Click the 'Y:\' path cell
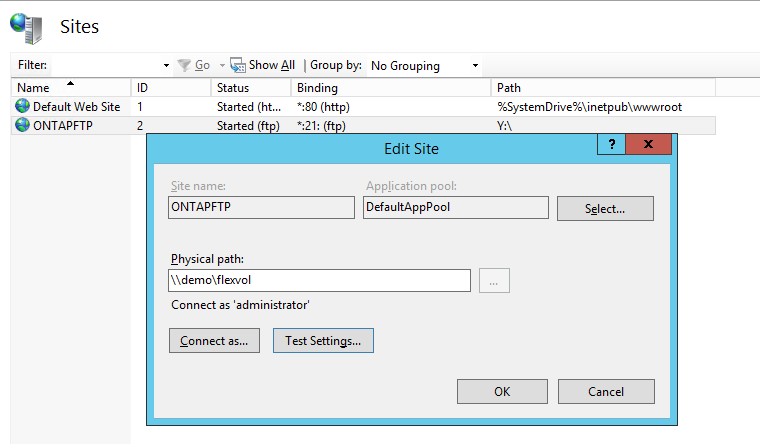This screenshot has height=444, width=760. point(505,126)
